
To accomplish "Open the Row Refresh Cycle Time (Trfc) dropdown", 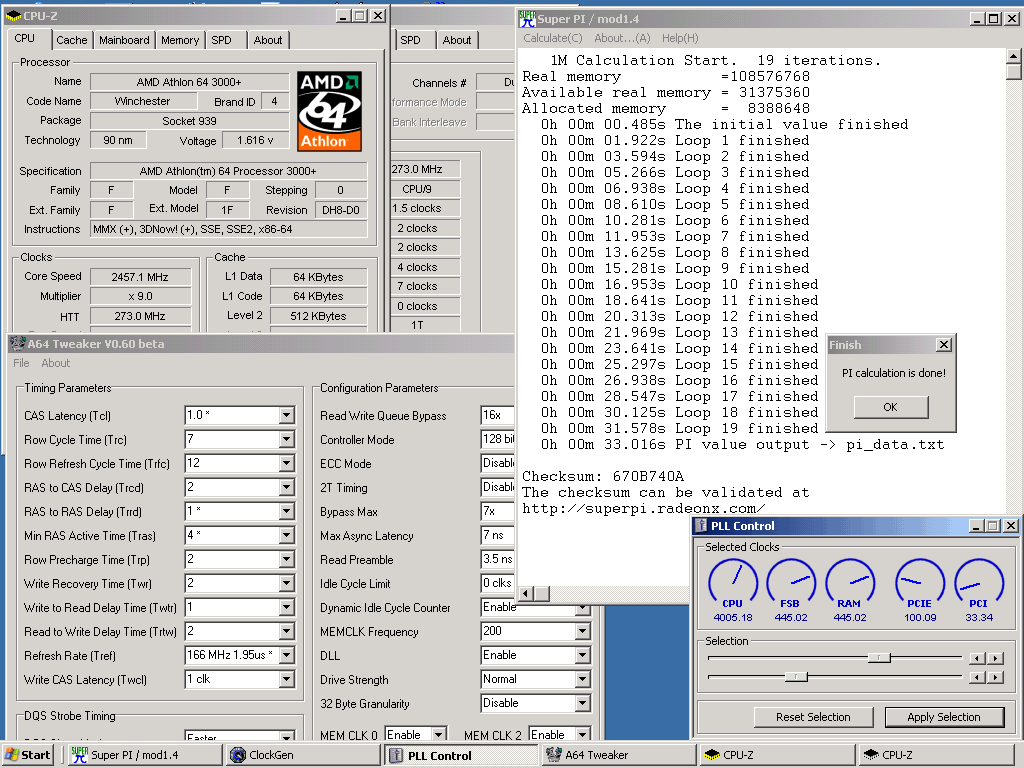I will [287, 464].
